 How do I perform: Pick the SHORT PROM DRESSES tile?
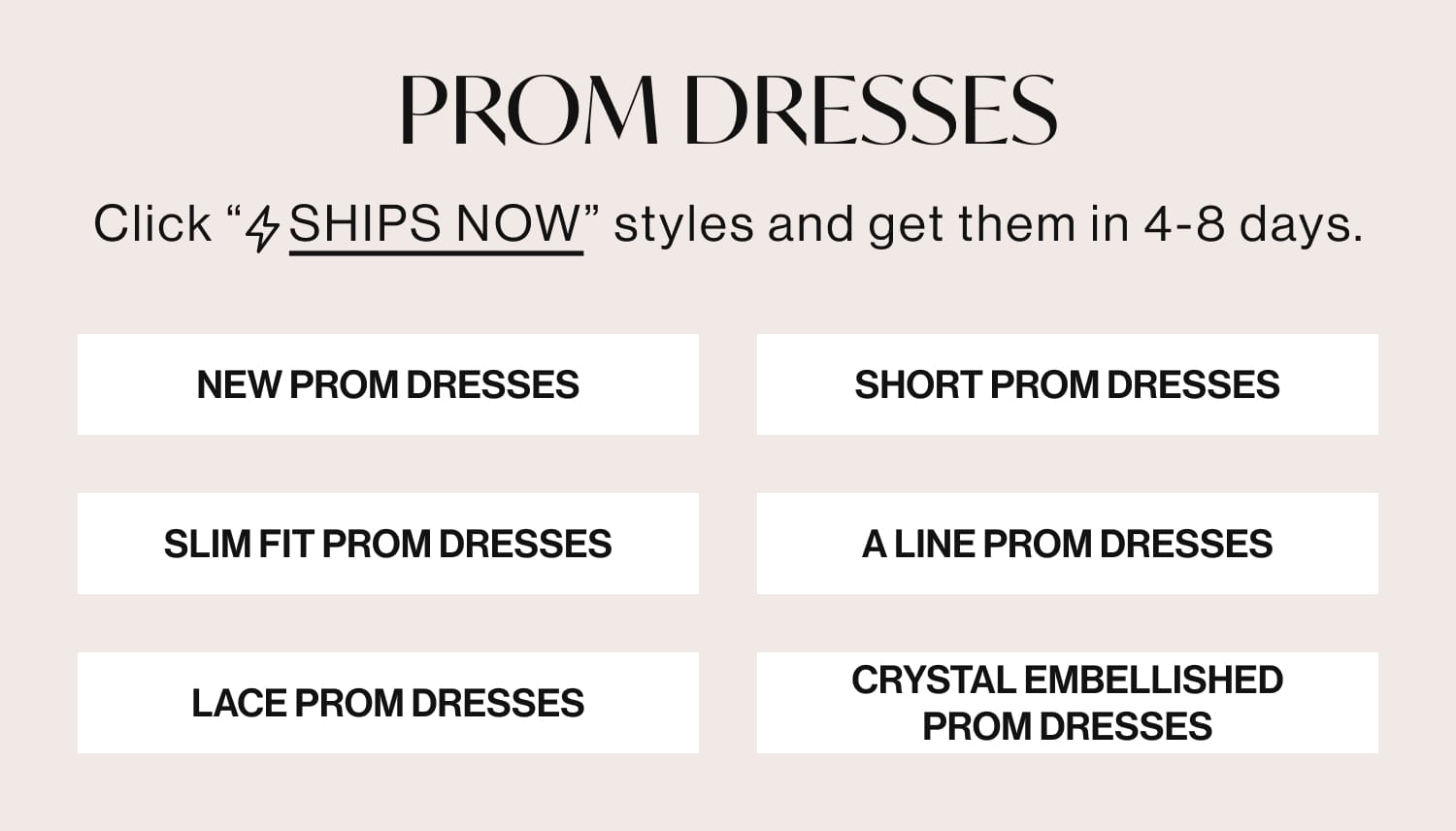tap(1067, 384)
